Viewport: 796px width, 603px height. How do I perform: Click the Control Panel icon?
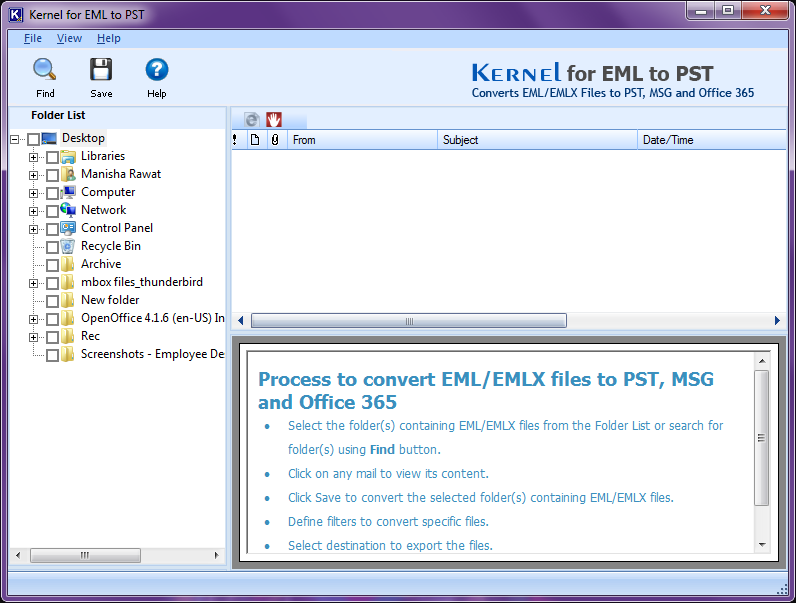[68, 228]
